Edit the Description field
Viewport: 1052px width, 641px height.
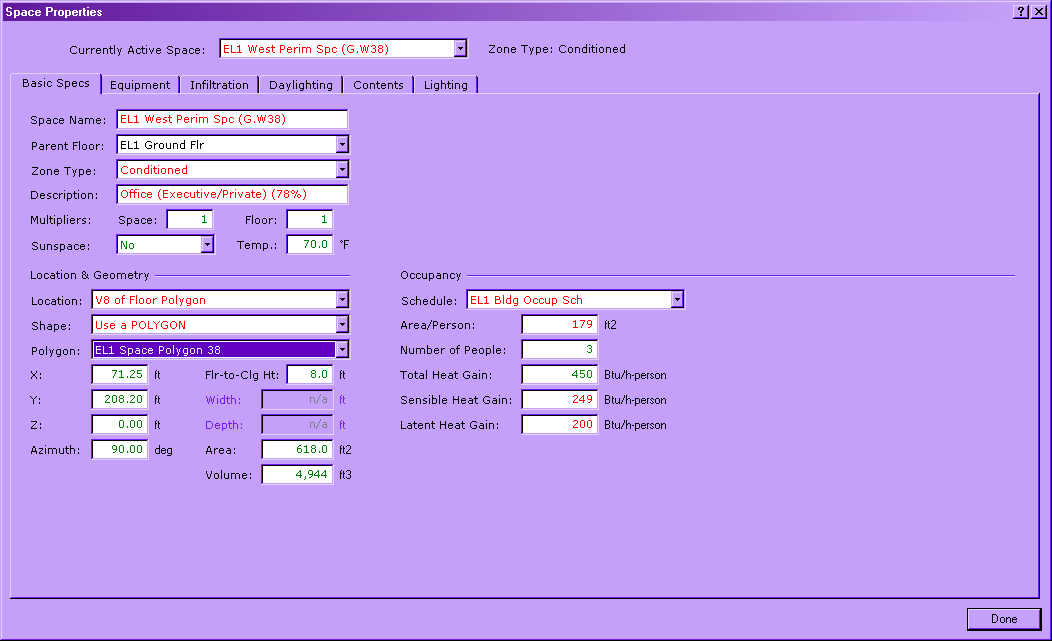[x=231, y=195]
